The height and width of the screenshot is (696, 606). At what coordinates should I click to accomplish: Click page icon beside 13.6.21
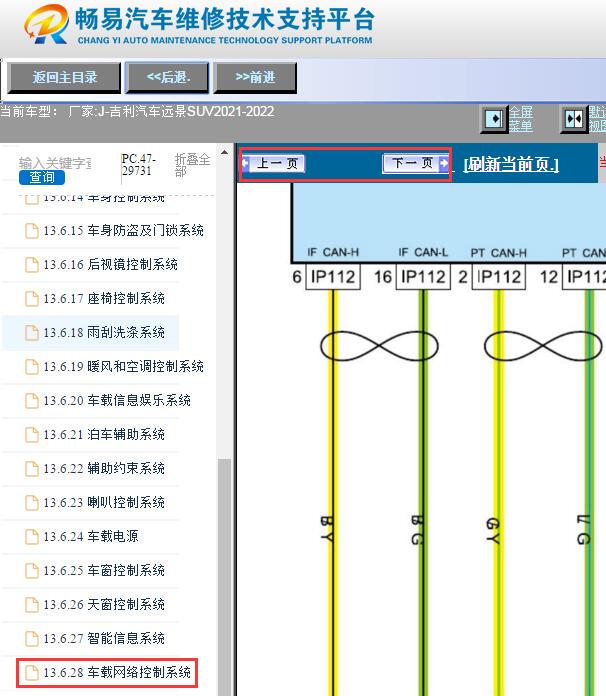[32, 435]
